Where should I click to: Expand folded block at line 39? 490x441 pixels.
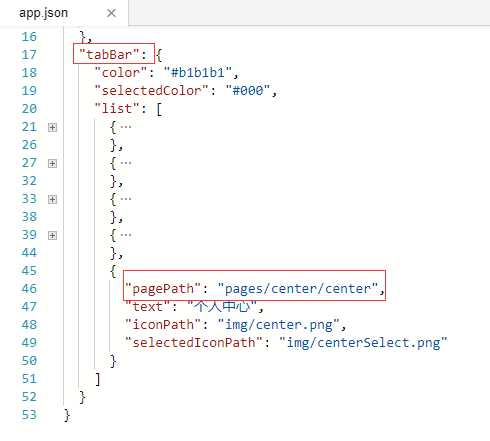point(52,235)
